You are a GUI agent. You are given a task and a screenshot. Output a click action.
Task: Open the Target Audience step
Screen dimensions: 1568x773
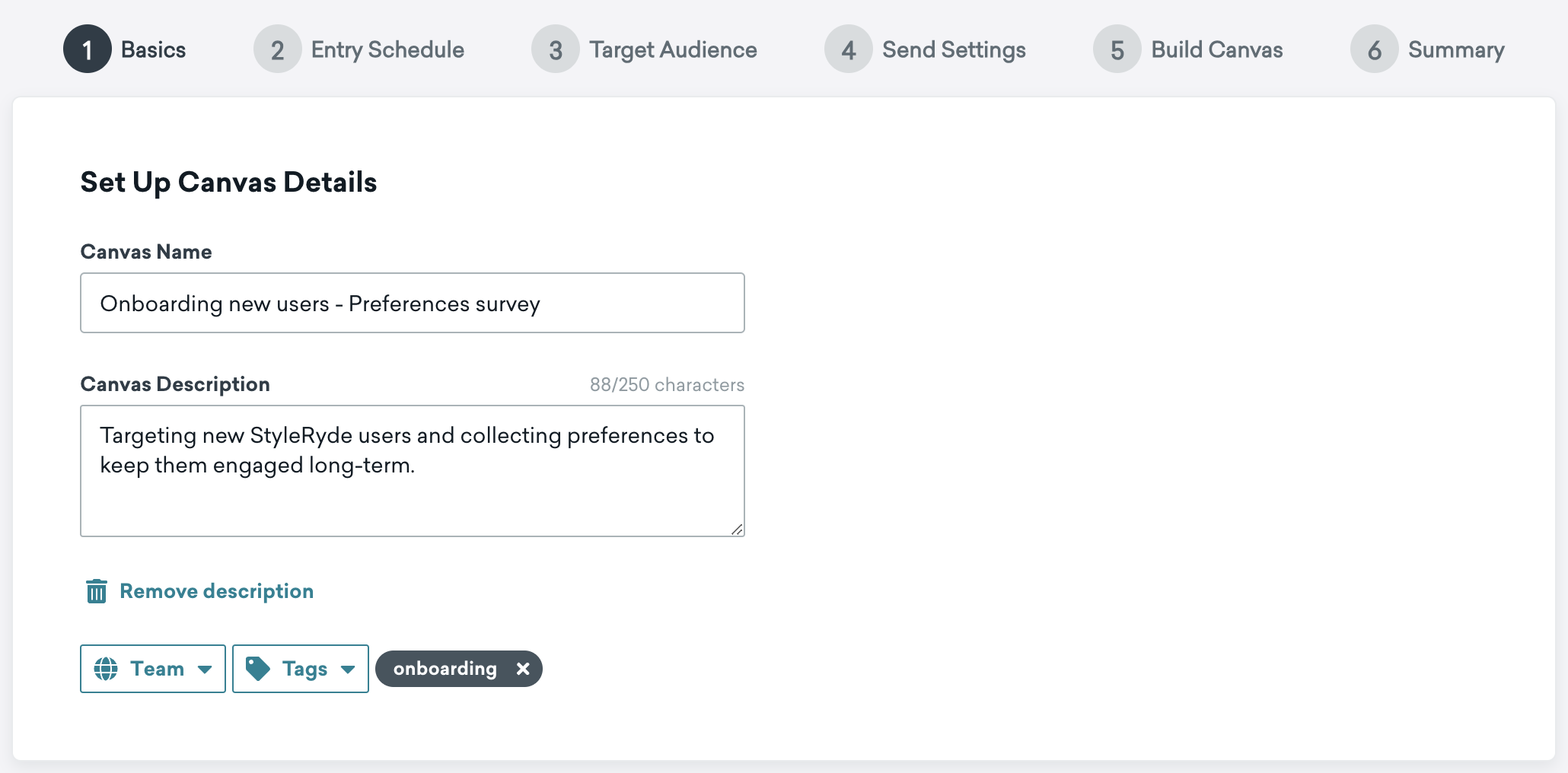pos(673,50)
